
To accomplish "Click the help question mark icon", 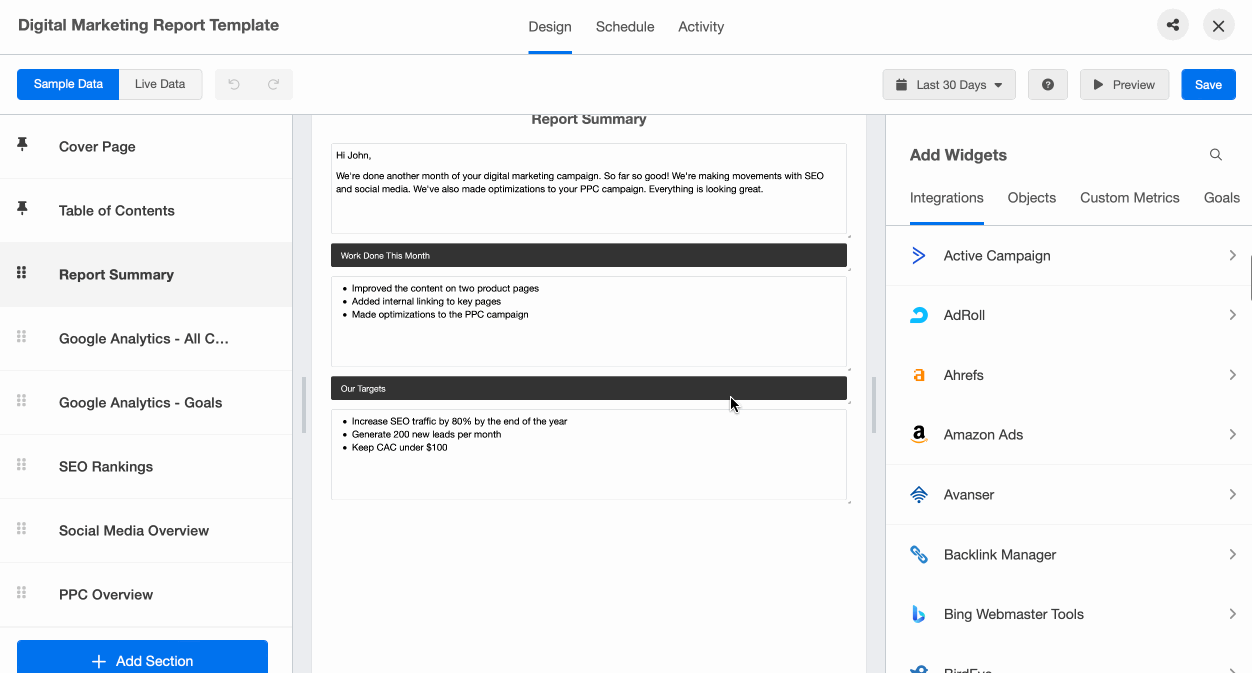I will coord(1048,85).
